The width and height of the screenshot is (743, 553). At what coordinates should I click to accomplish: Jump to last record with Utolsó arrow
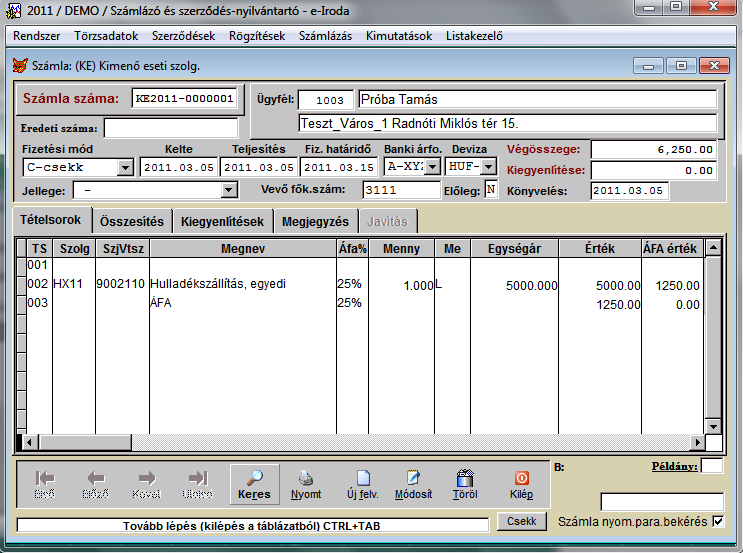click(x=198, y=478)
